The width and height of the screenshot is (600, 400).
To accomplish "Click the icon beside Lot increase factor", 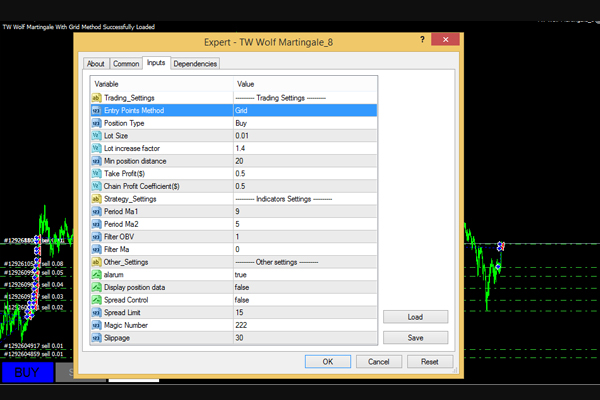I will click(96, 149).
